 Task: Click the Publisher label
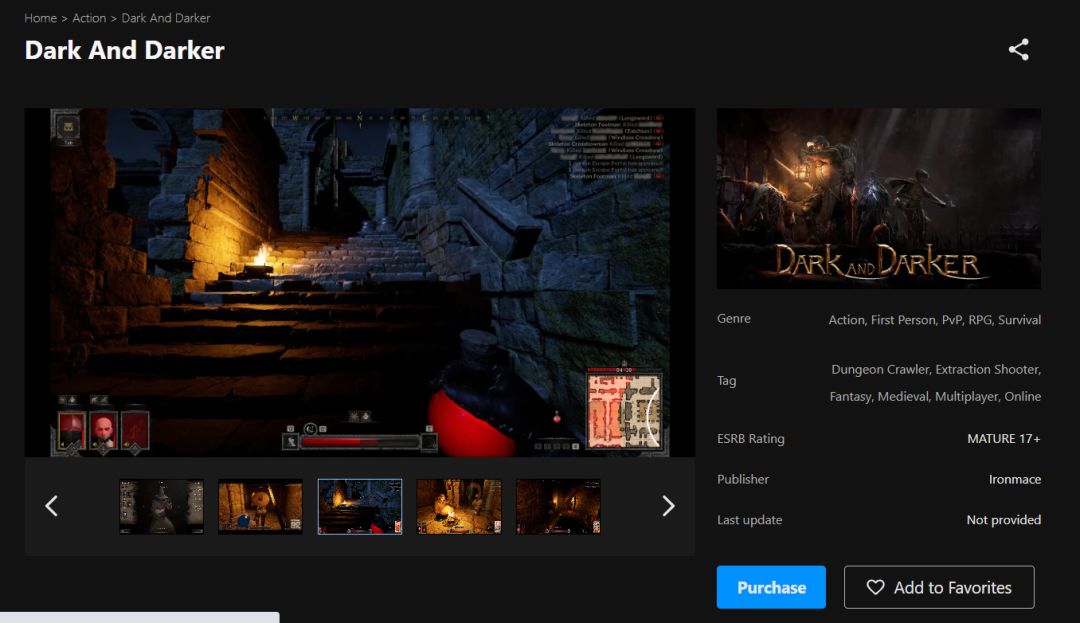tap(742, 479)
